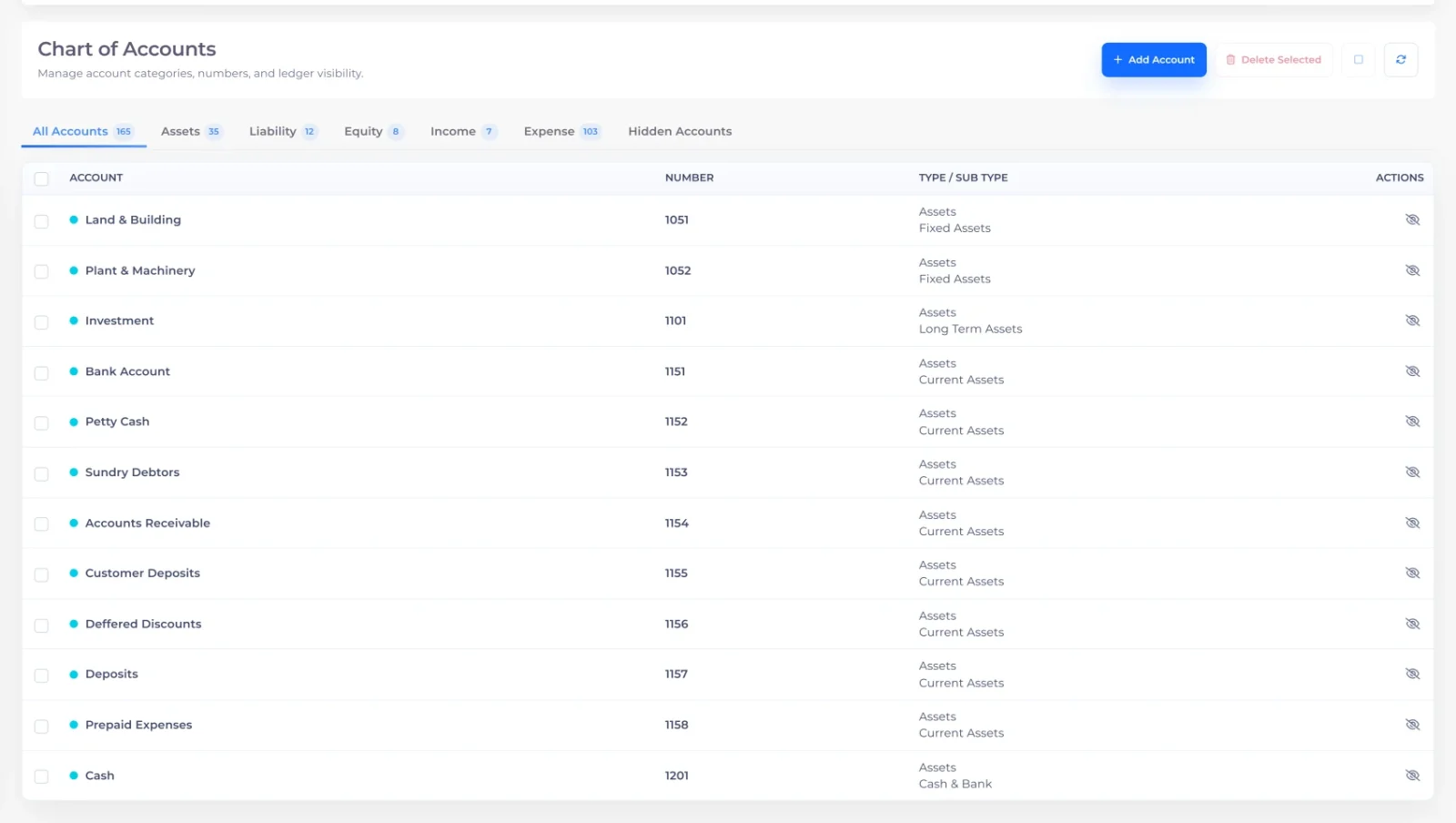This screenshot has width=1456, height=823.
Task: Hide the Deffered Discounts account
Action: (1412, 624)
